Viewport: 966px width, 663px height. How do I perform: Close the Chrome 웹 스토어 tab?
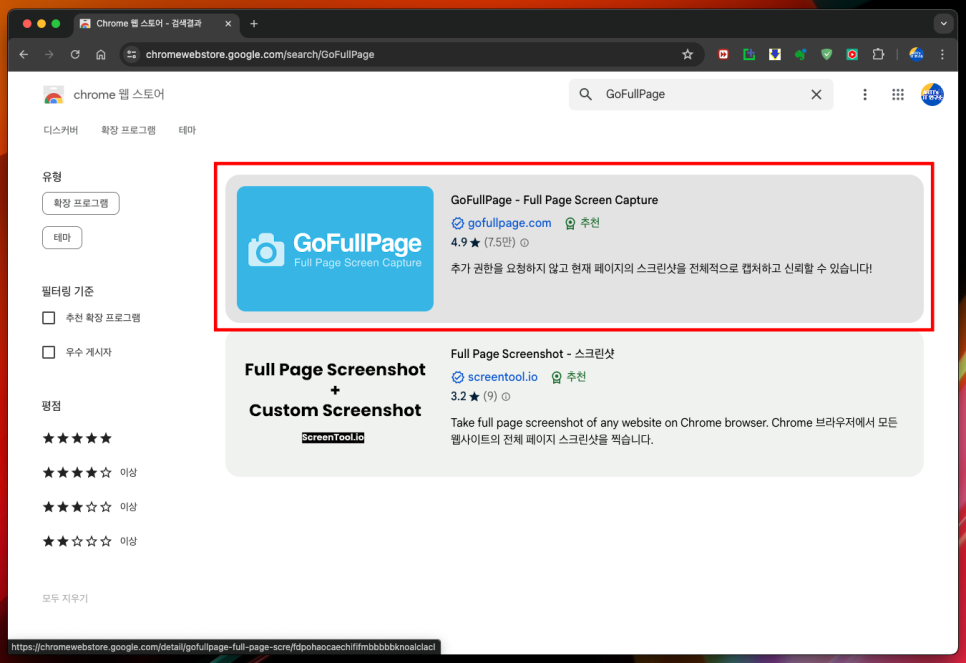click(228, 24)
